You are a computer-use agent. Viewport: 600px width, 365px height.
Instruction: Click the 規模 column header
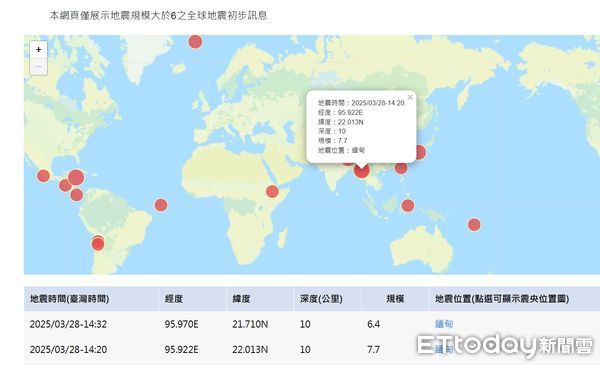pos(395,299)
